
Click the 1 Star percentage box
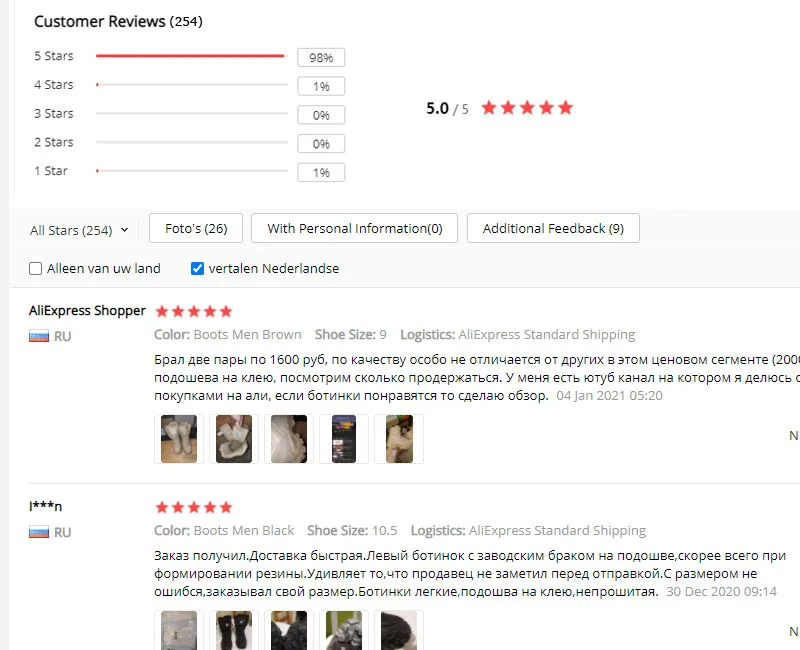pyautogui.click(x=321, y=172)
